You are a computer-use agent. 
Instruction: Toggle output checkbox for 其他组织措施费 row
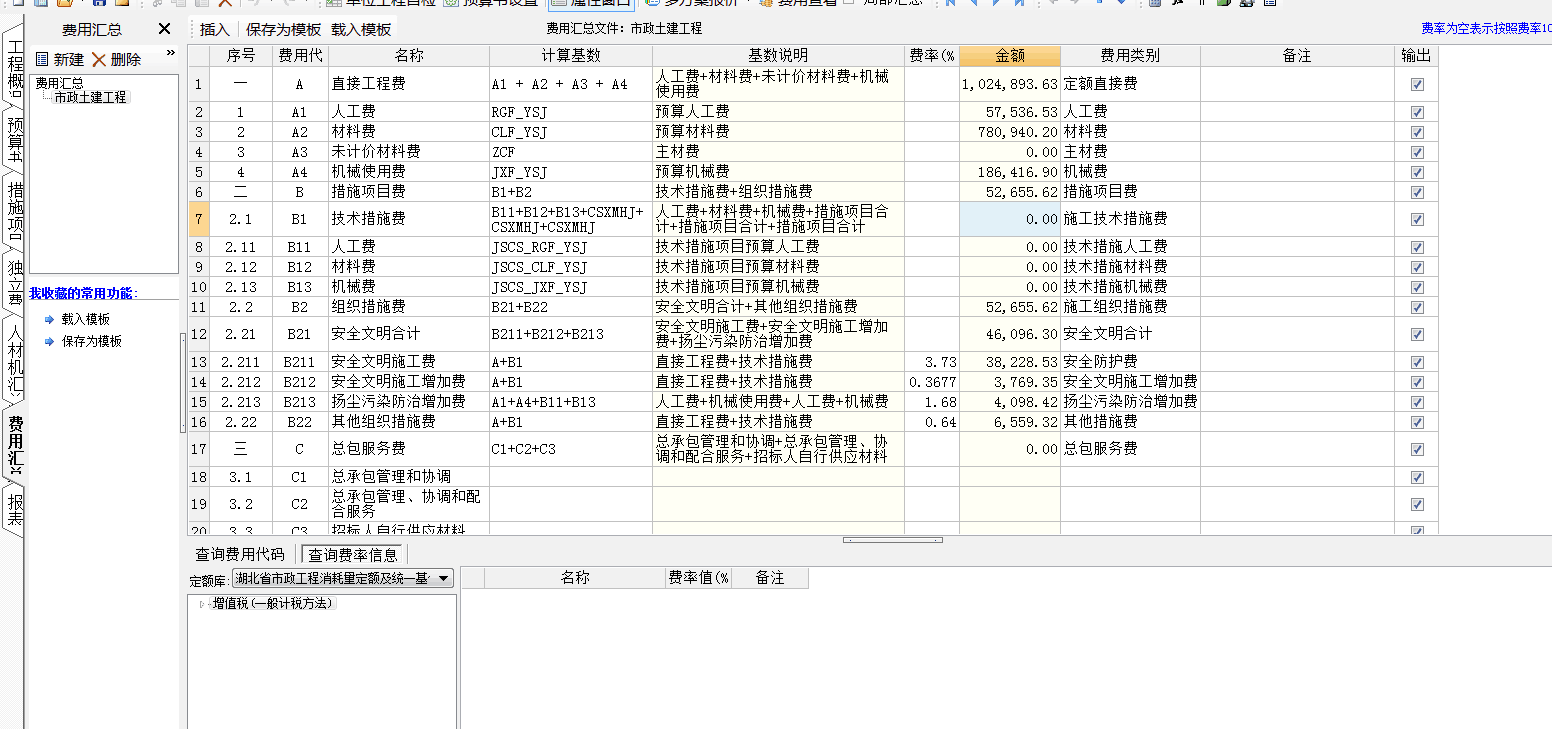pos(1417,422)
